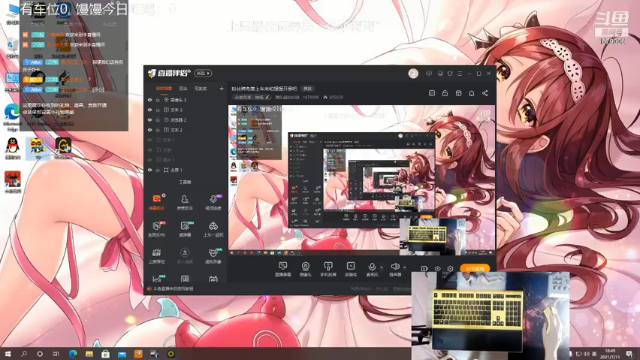The width and height of the screenshot is (640, 360).
Task: Click the user avatar in the title bar
Action: coord(413,73)
